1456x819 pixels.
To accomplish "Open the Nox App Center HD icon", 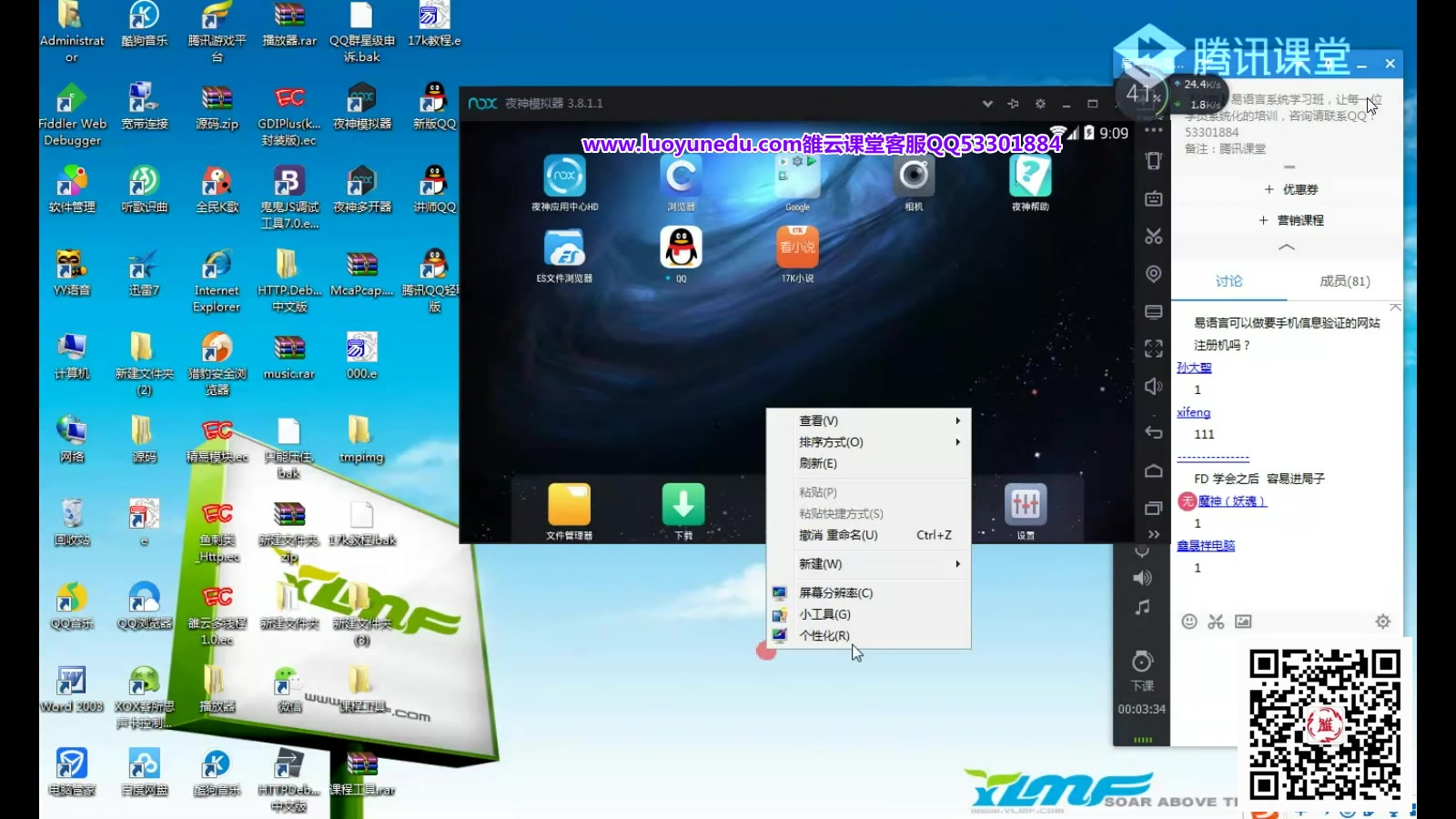I will coord(564,177).
